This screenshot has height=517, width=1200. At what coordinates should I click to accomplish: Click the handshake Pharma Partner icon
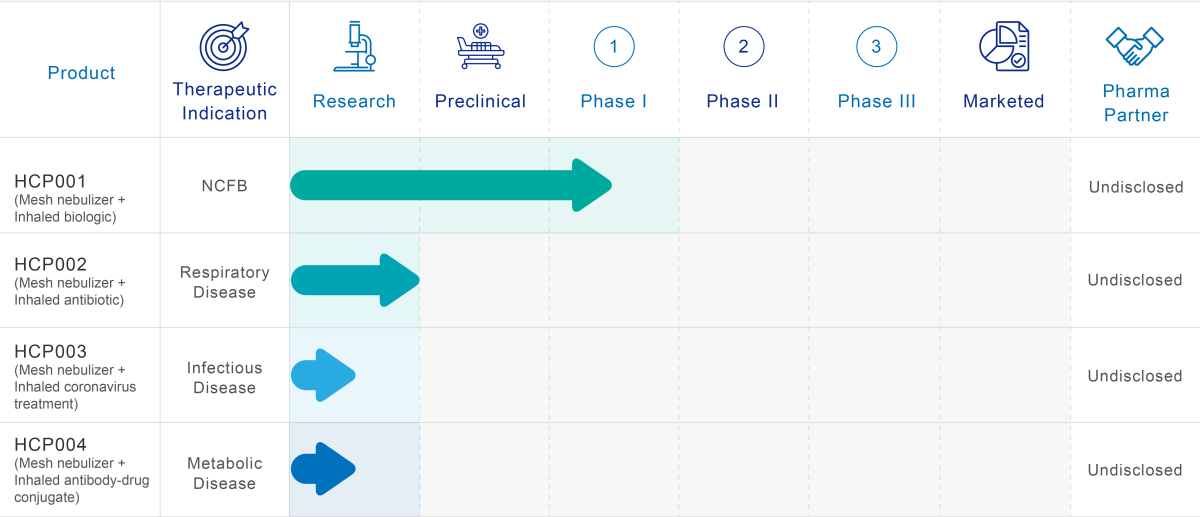(1135, 46)
